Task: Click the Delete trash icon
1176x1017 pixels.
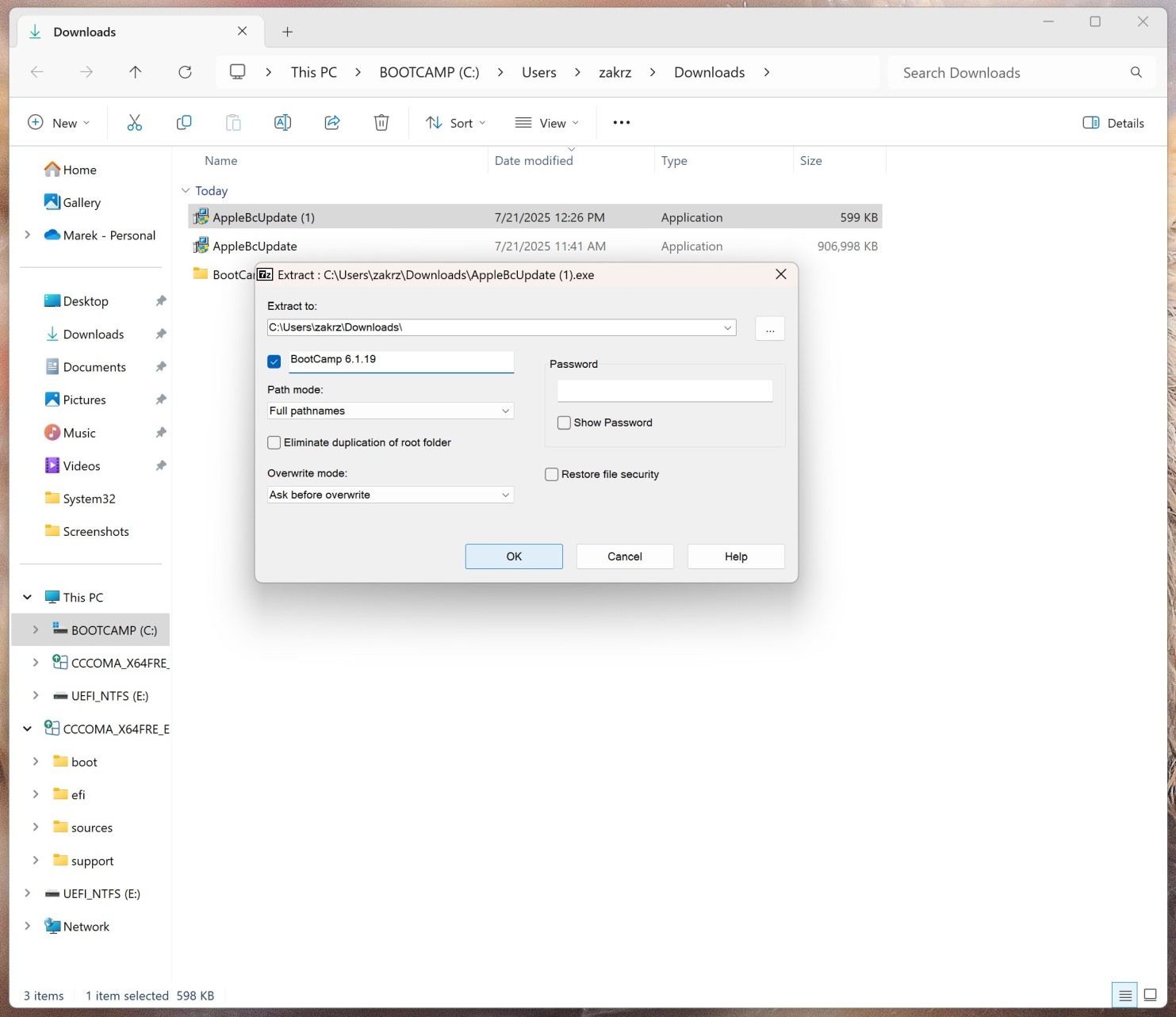Action: pyautogui.click(x=381, y=123)
